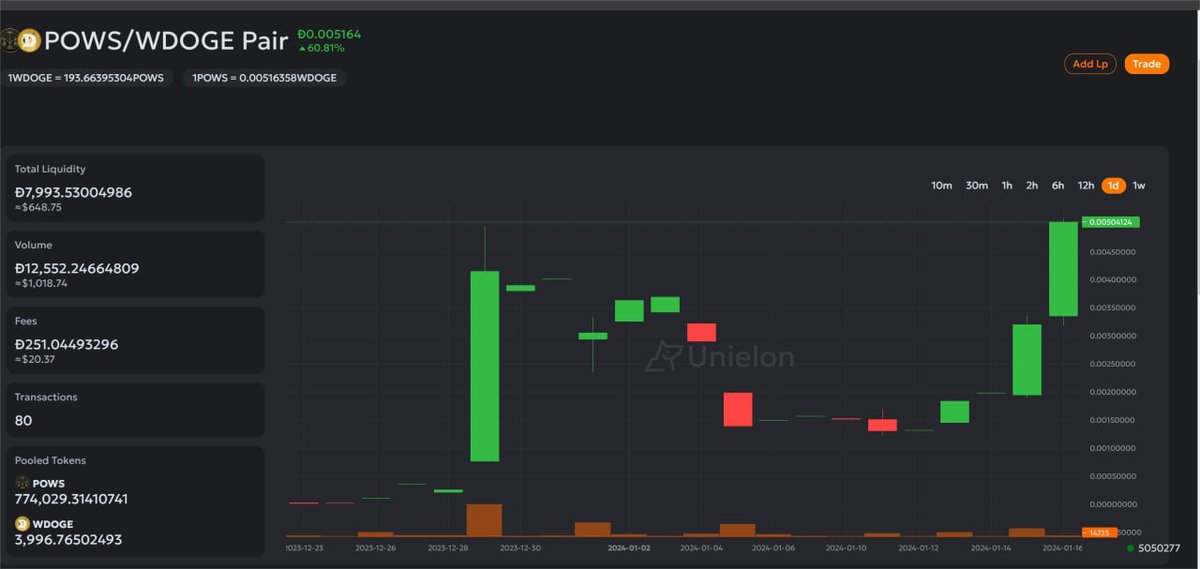Click the ≈$20.37 fees USD value

pyautogui.click(x=35, y=360)
